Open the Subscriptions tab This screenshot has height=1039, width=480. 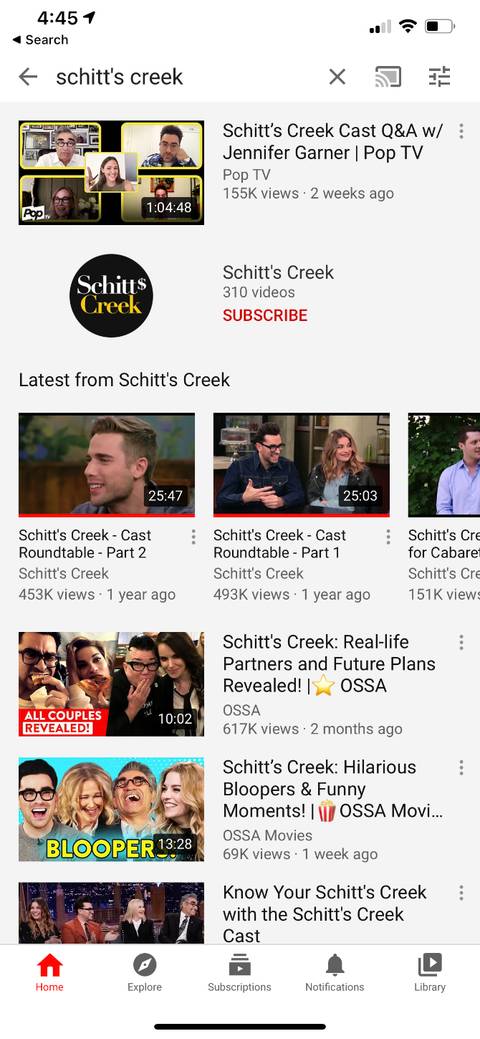click(x=239, y=973)
